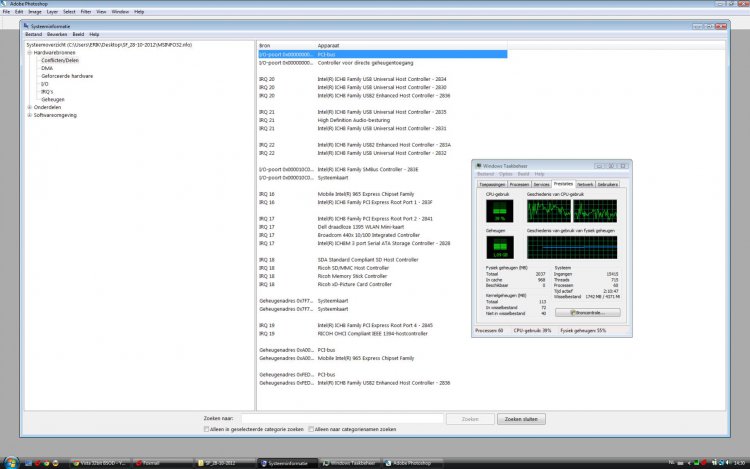Select the Systeemoverzicht root node

109,45
